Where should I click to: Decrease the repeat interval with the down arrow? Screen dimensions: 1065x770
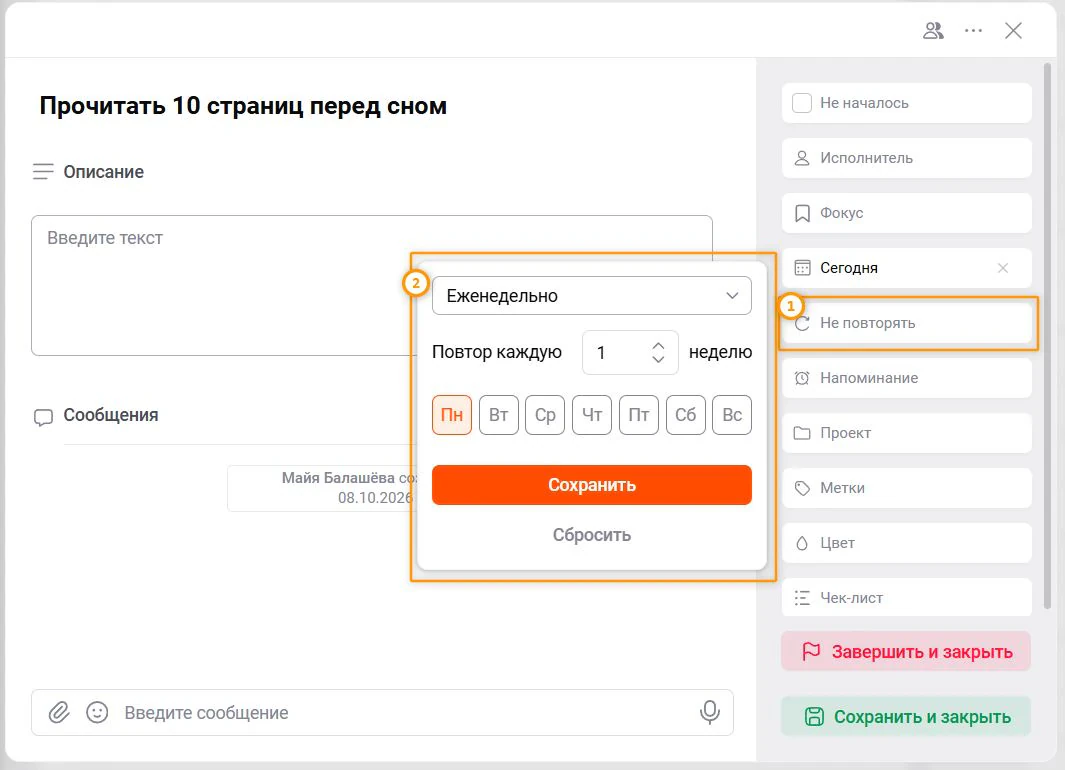tap(658, 359)
